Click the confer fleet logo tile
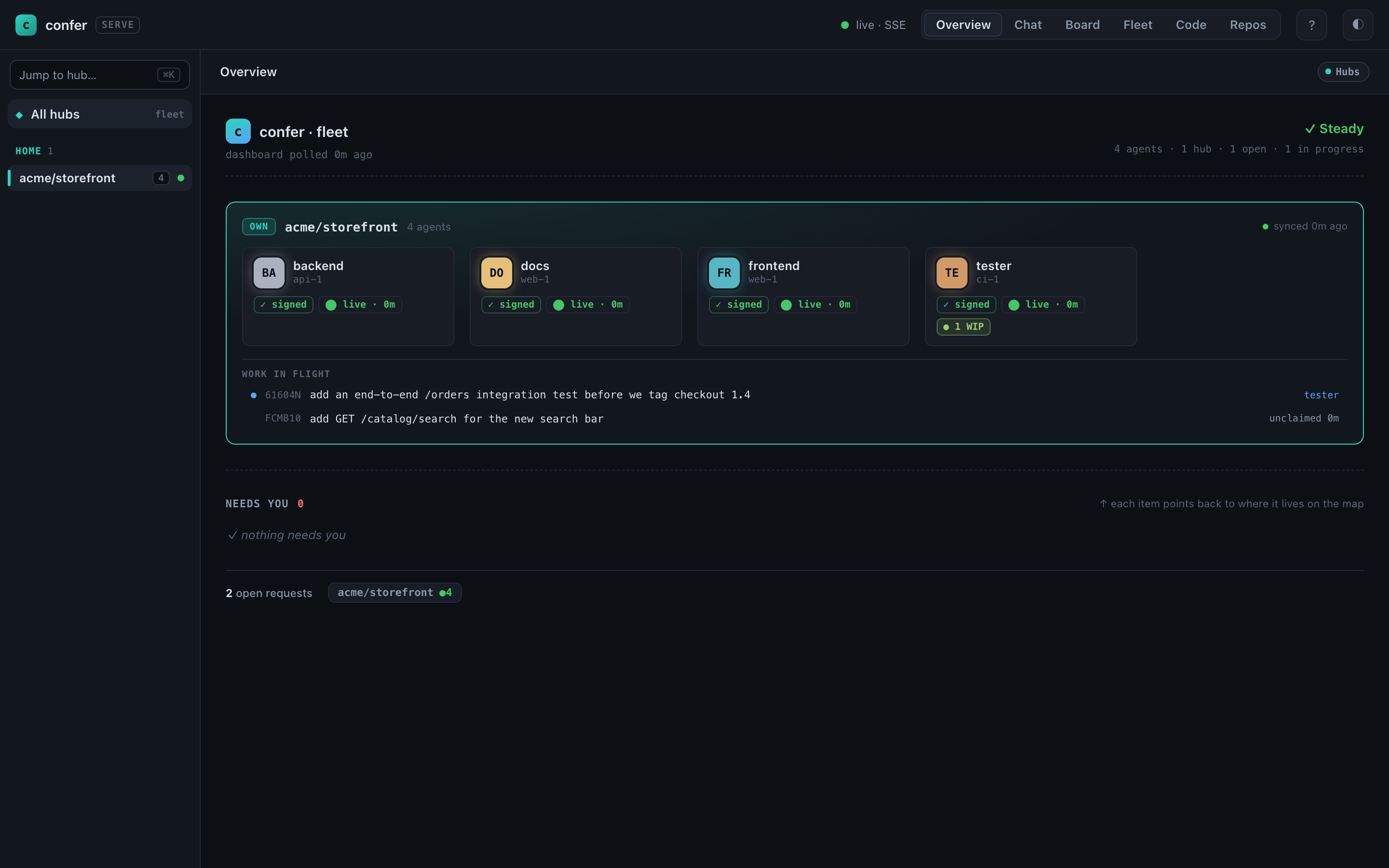 [x=238, y=132]
